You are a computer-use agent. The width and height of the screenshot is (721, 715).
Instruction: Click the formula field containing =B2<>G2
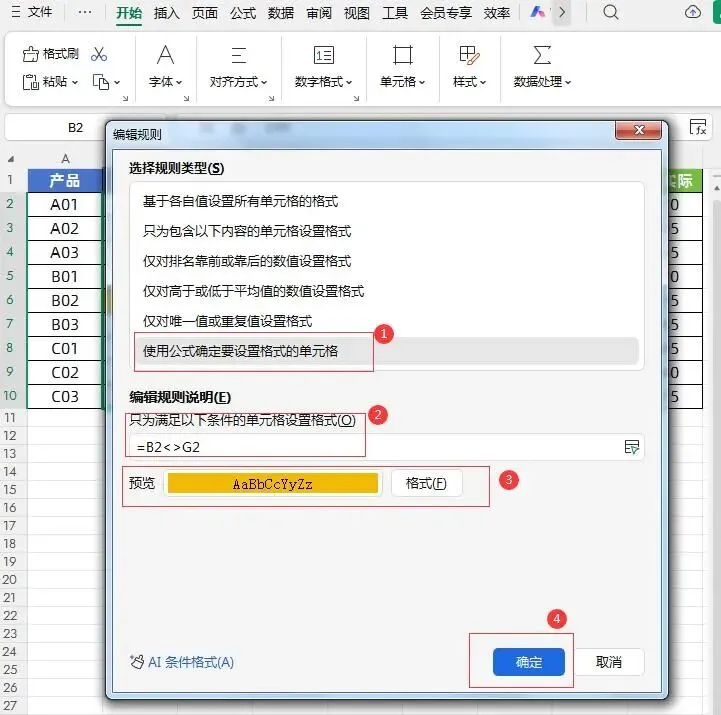tap(385, 447)
